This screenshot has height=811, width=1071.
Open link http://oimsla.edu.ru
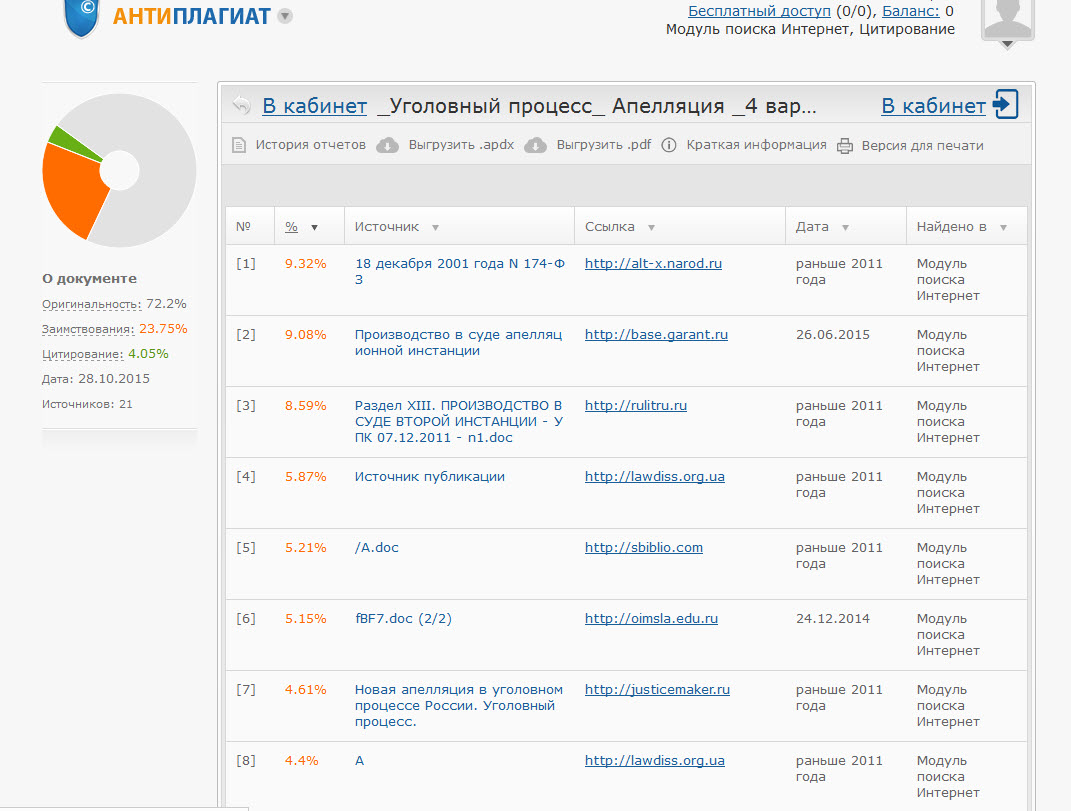click(651, 618)
